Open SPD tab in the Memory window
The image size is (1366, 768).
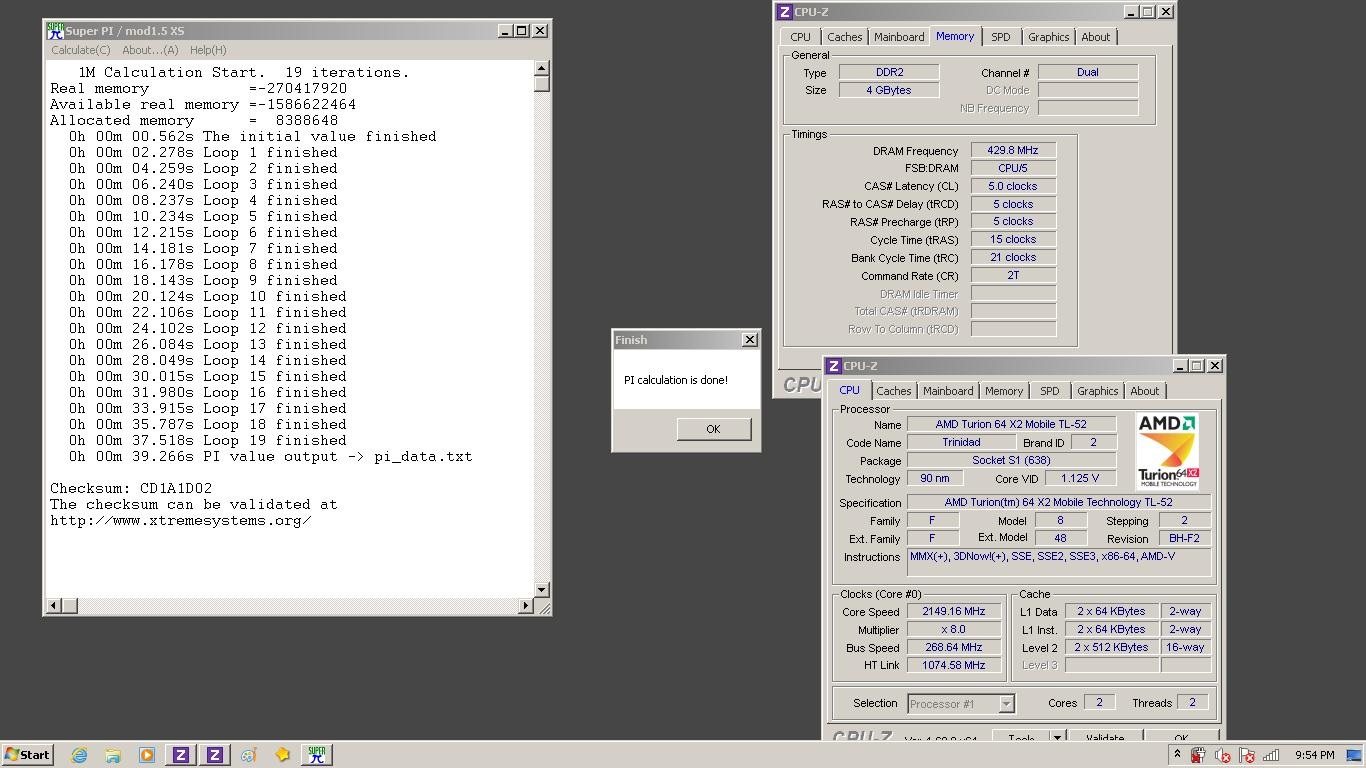[1000, 37]
